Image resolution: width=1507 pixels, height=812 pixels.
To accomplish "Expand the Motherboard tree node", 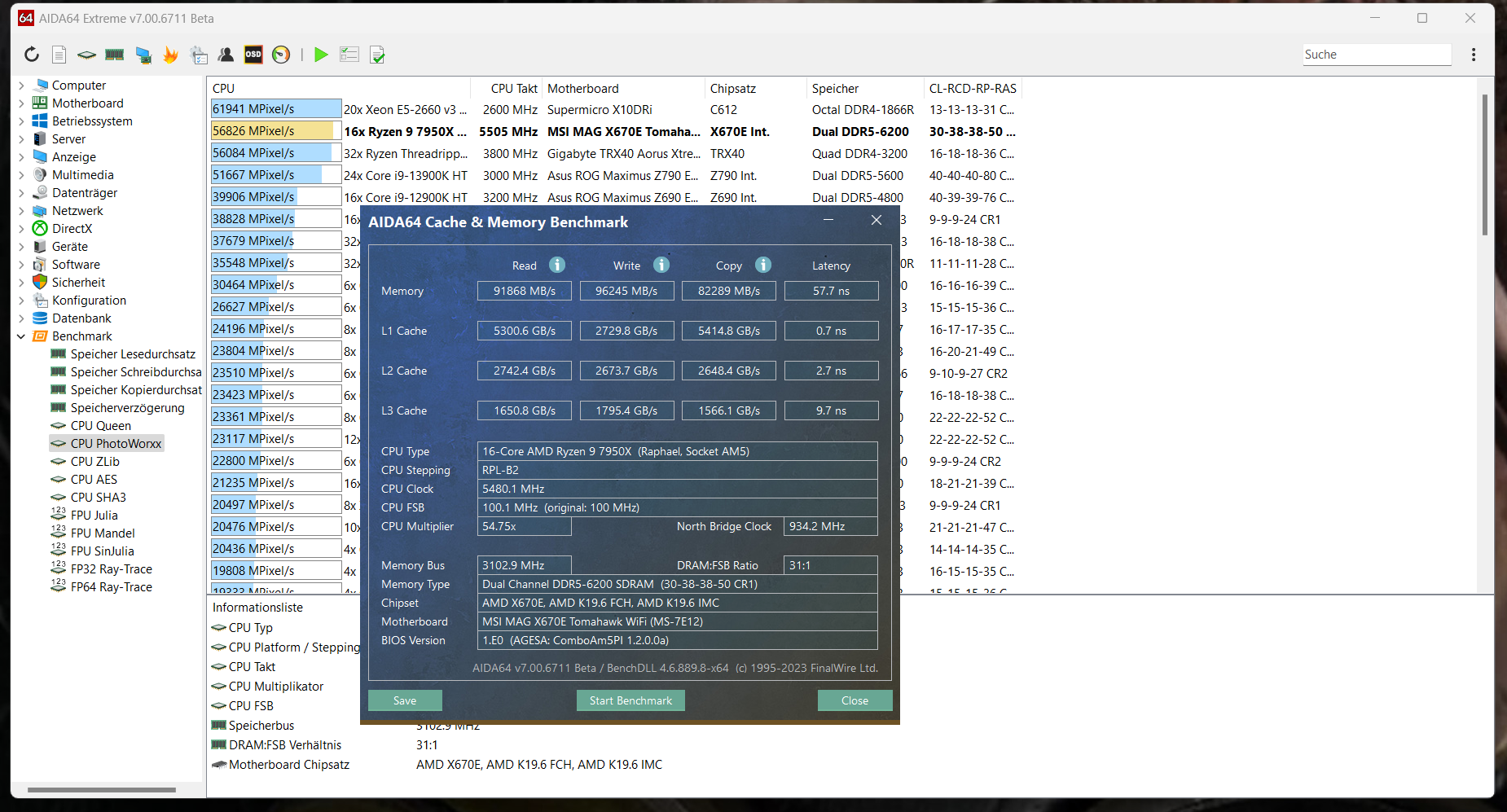I will (x=21, y=103).
